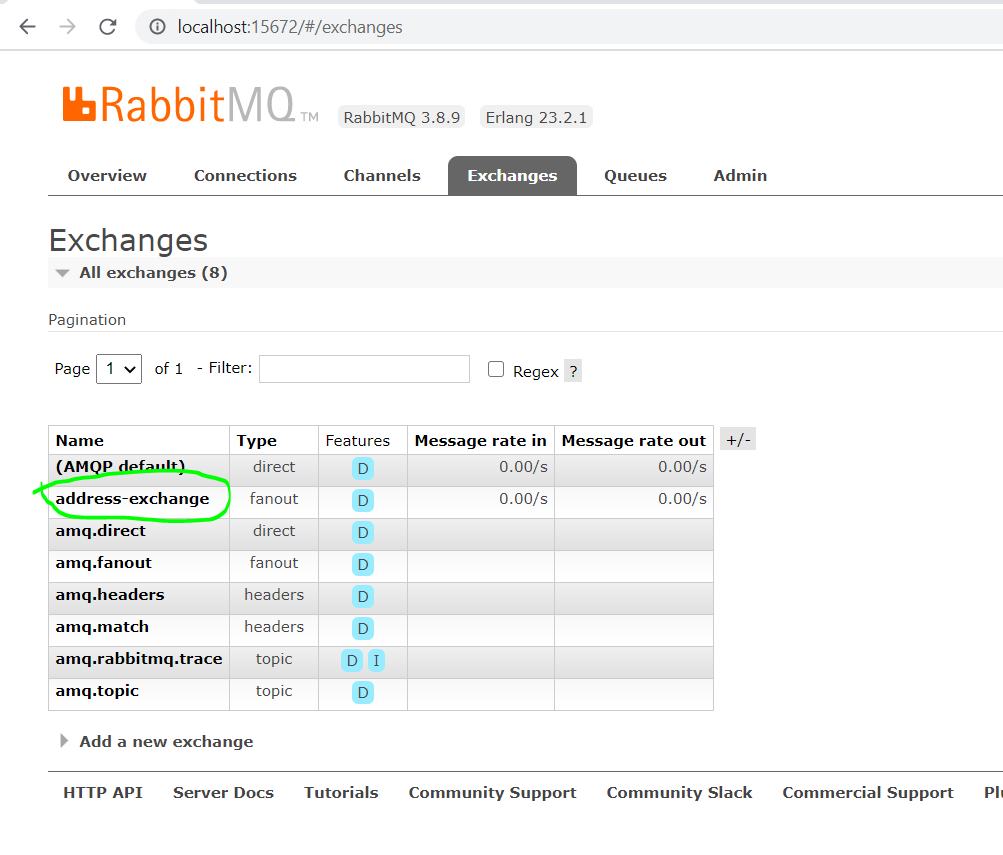
Task: Open the Commercial Support link
Action: (868, 793)
